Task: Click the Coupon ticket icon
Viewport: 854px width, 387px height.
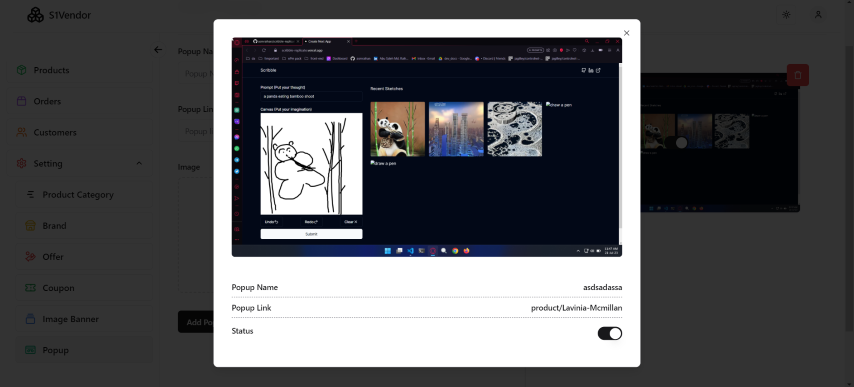Action: 30,287
